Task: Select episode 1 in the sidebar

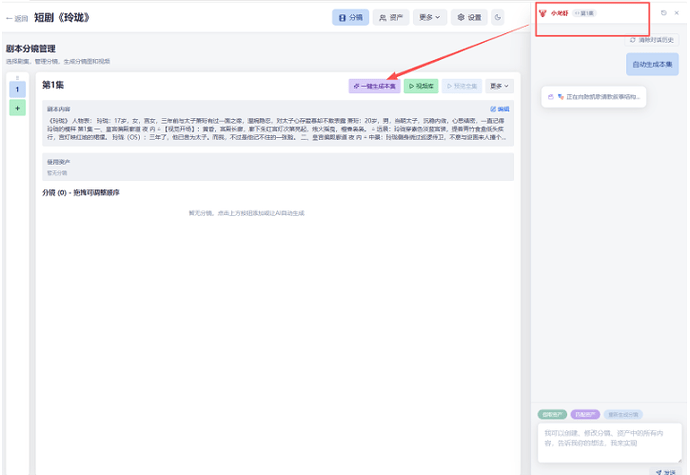Action: (17, 89)
